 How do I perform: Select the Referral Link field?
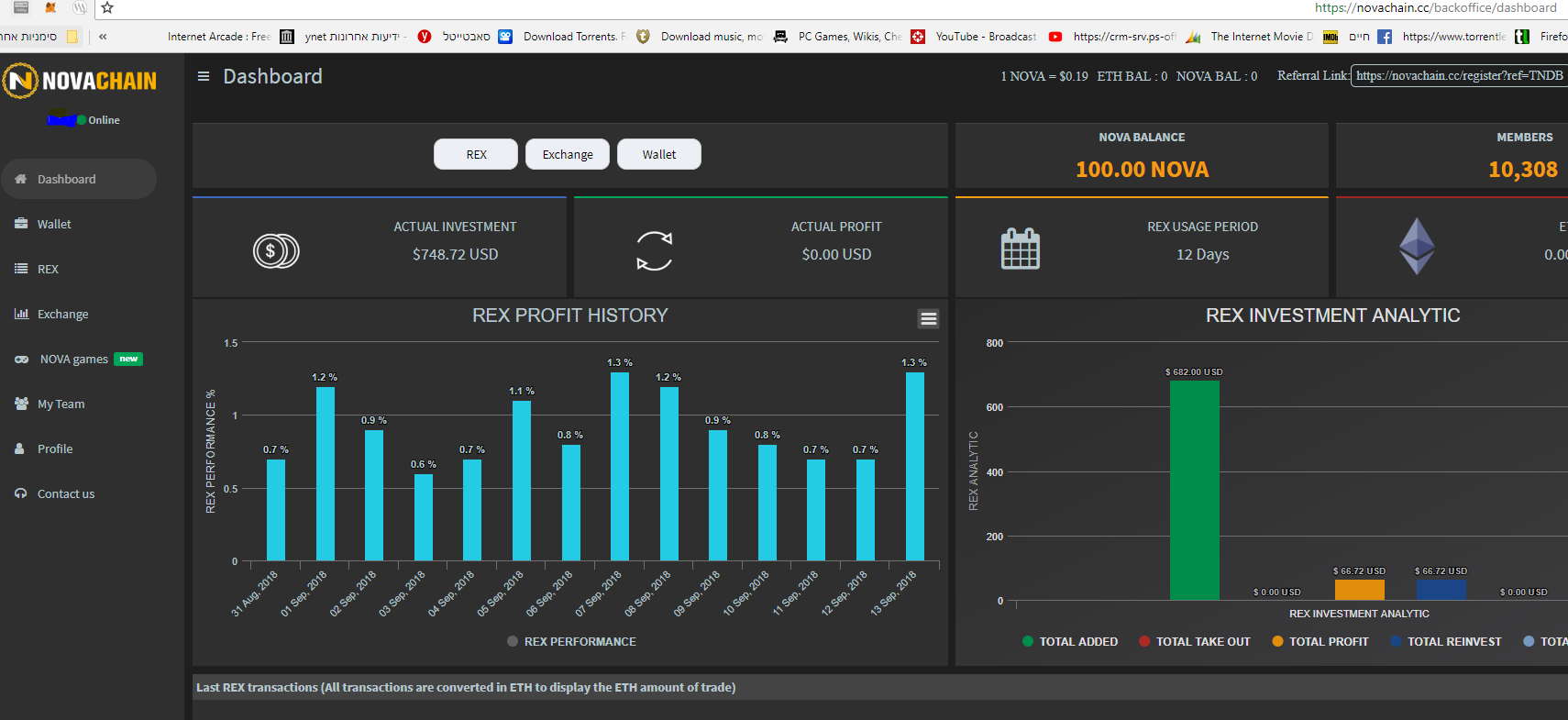click(x=1460, y=76)
